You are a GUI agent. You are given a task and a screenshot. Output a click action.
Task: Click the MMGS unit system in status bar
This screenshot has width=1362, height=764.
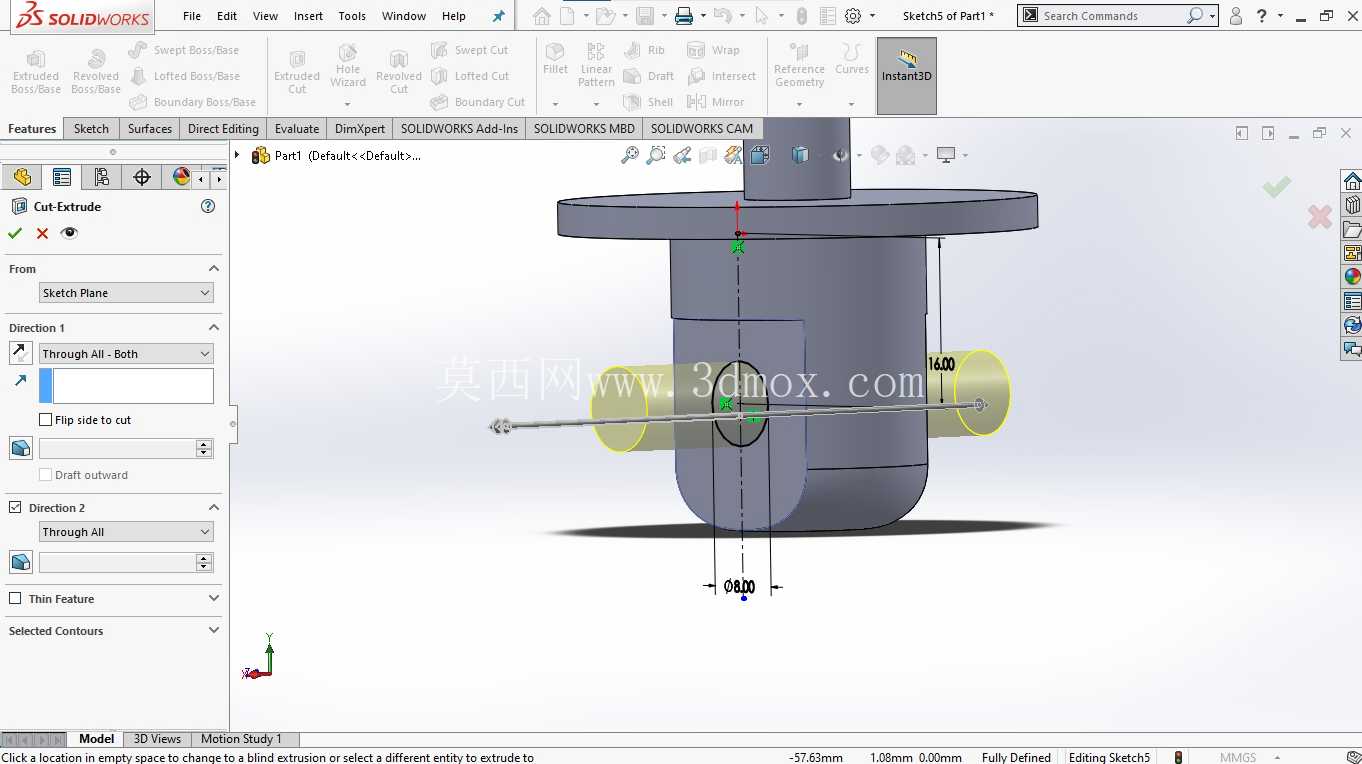1238,757
